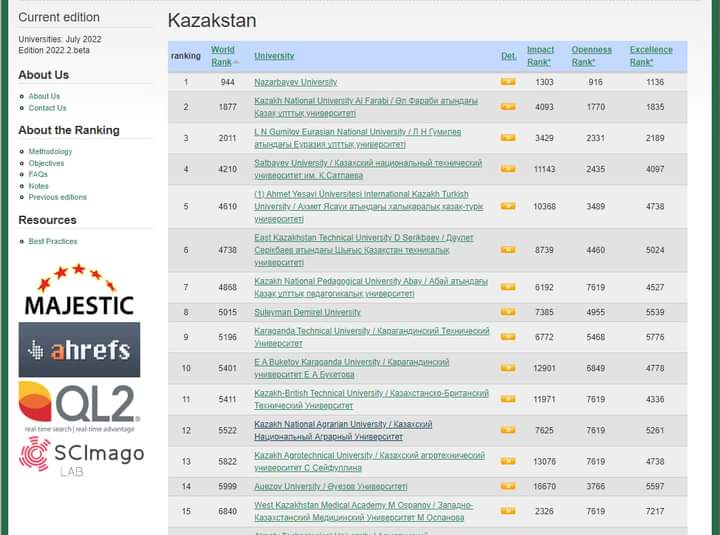This screenshot has height=535, width=720.
Task: Select world rank value 944
Action: tap(227, 82)
